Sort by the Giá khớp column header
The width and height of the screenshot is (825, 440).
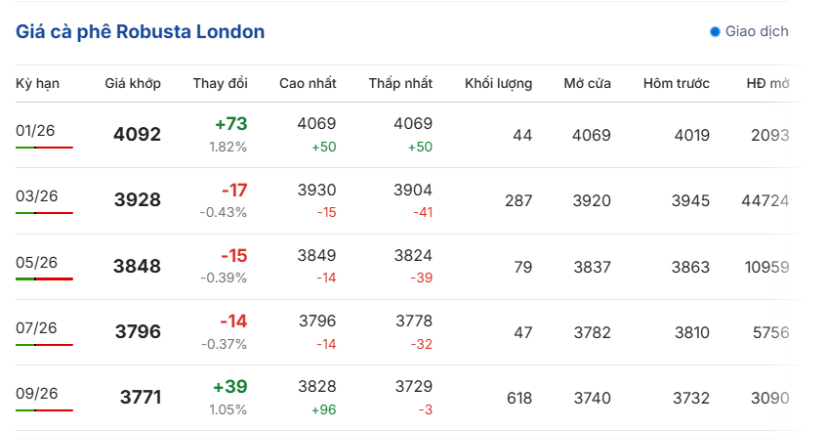click(x=133, y=83)
